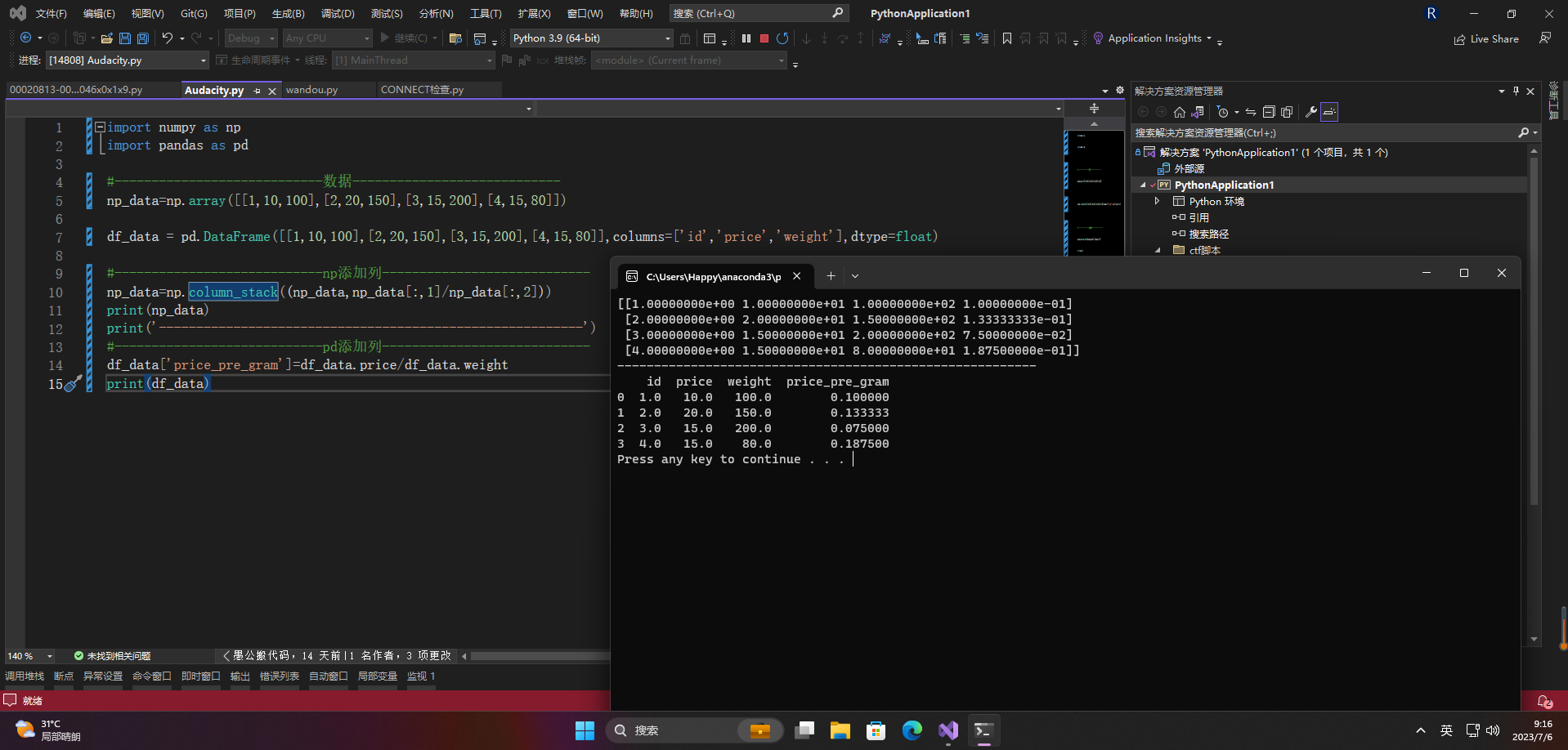Open the 调试(D) menu

point(338,14)
